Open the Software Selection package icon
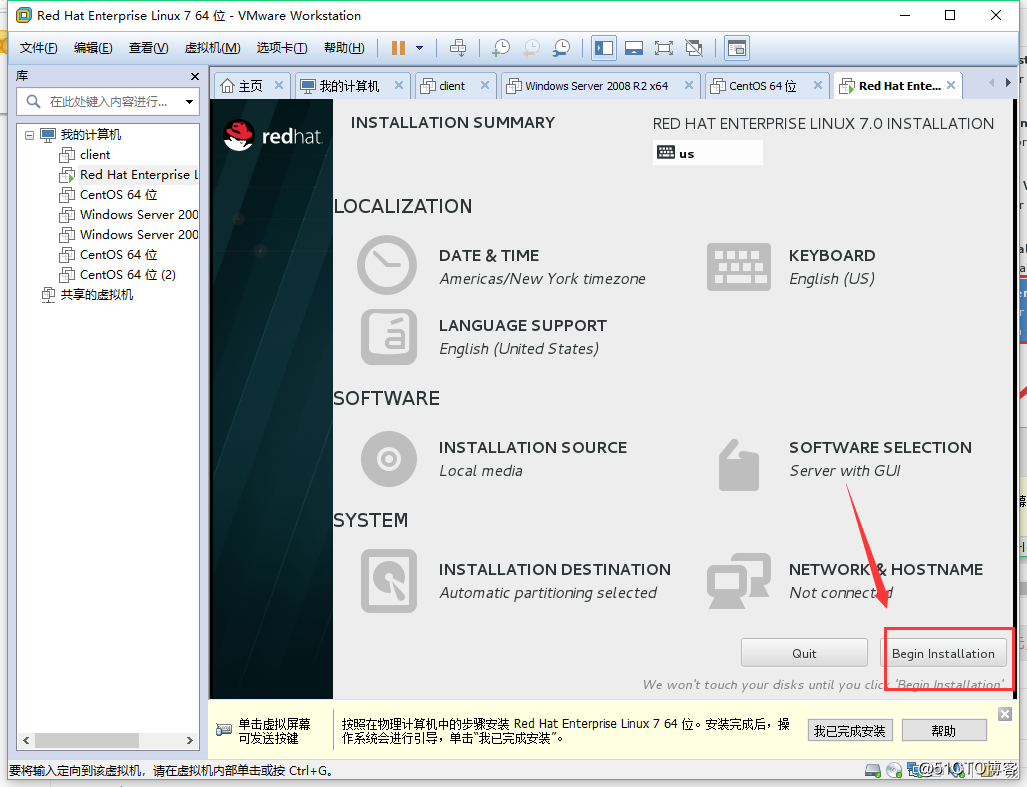1027x787 pixels. [739, 465]
